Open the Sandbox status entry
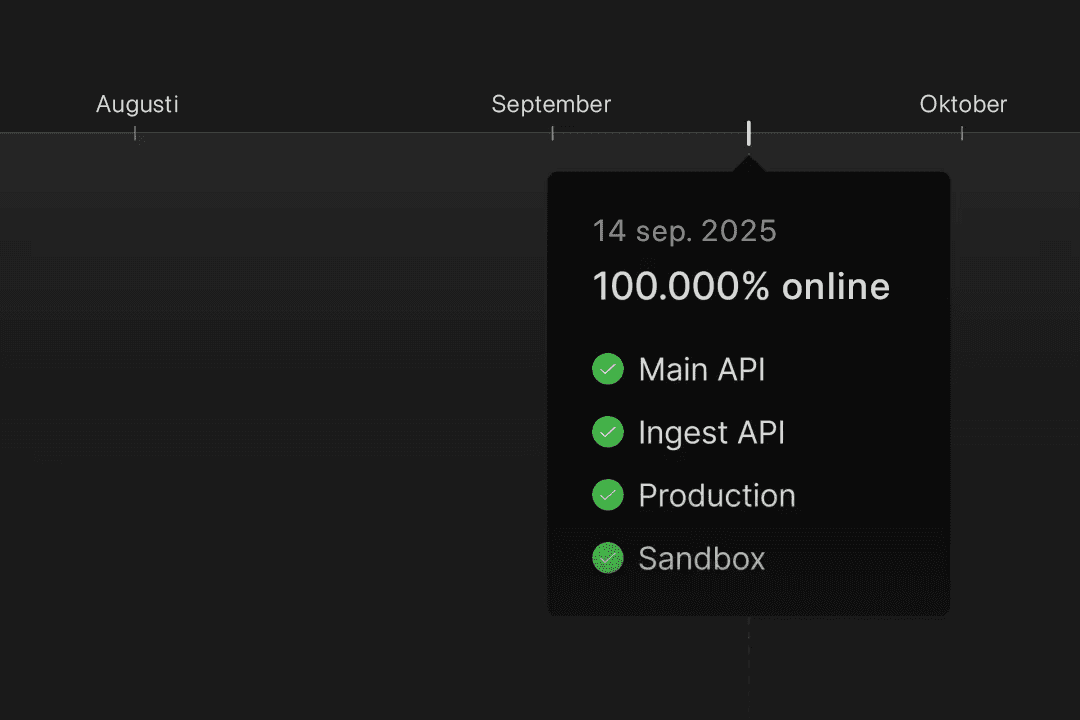This screenshot has width=1080, height=720. (x=701, y=558)
